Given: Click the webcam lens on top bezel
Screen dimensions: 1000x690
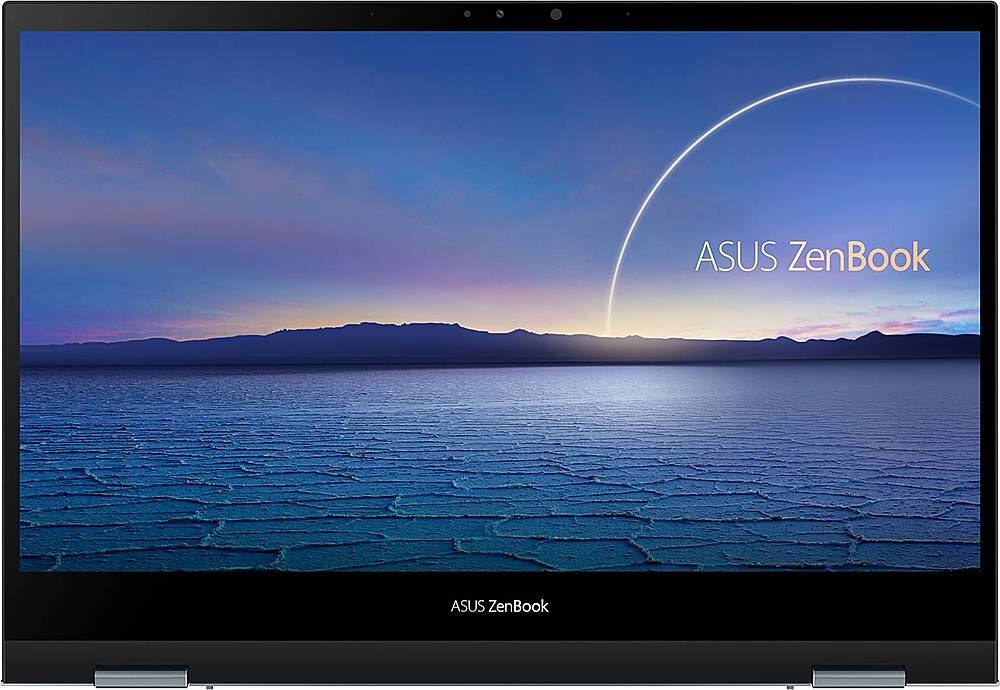Looking at the screenshot, I should [555, 15].
